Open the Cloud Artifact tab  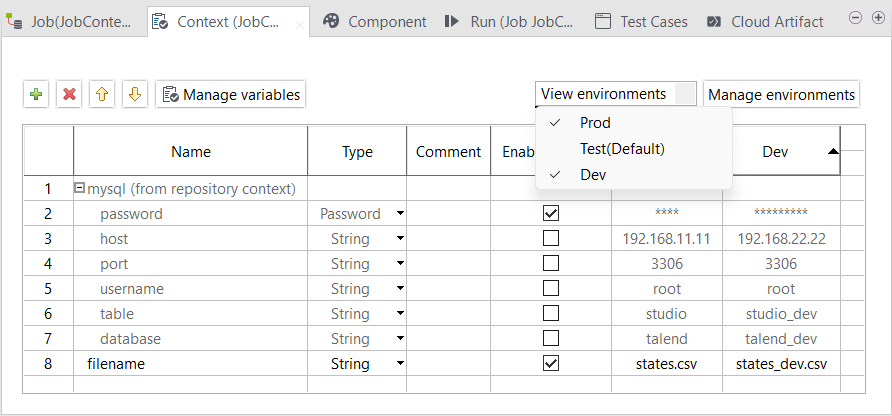[x=766, y=21]
